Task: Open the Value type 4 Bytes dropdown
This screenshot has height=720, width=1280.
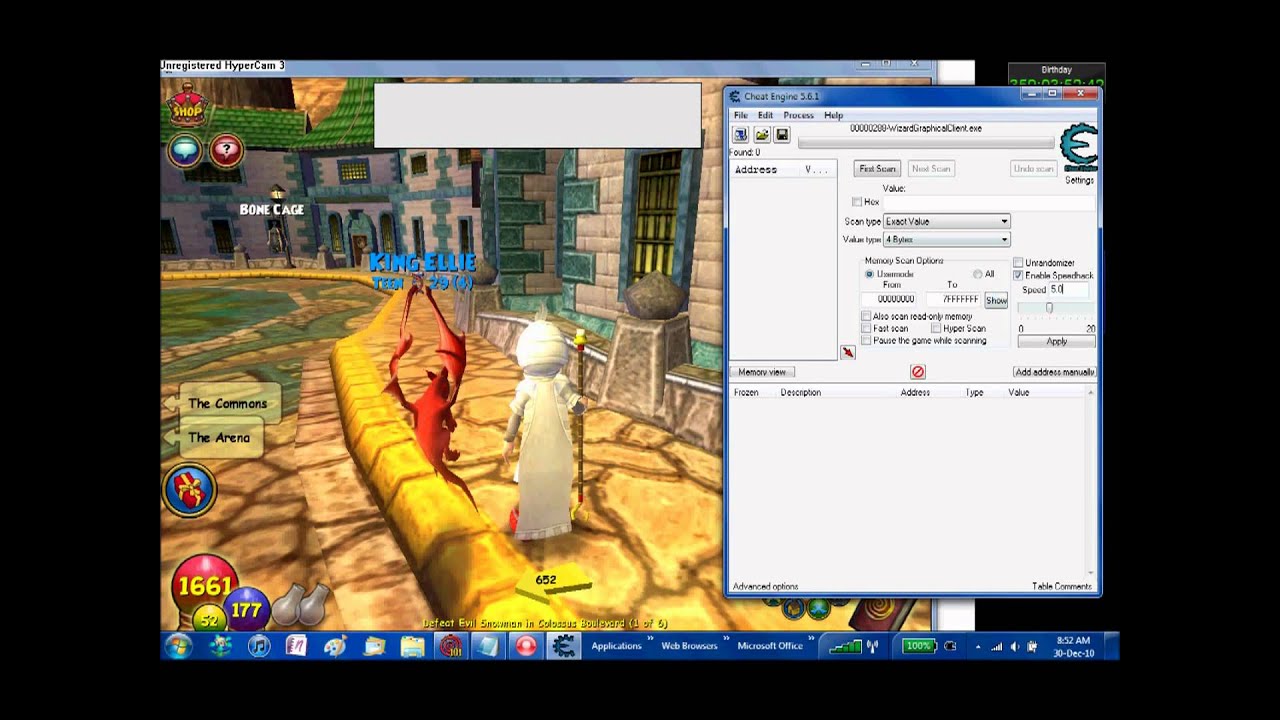Action: click(946, 239)
